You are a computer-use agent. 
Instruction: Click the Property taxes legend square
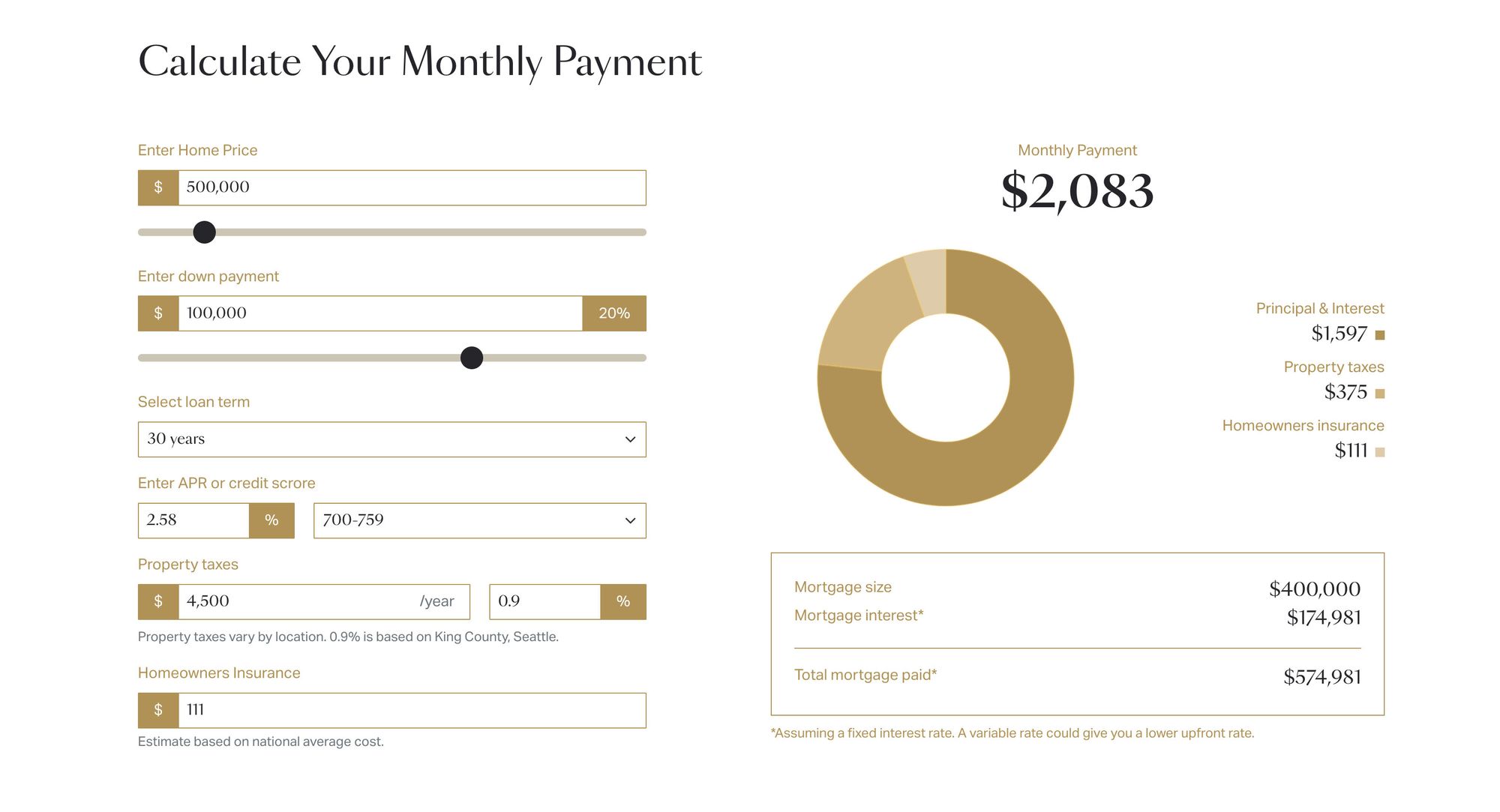(x=1380, y=394)
